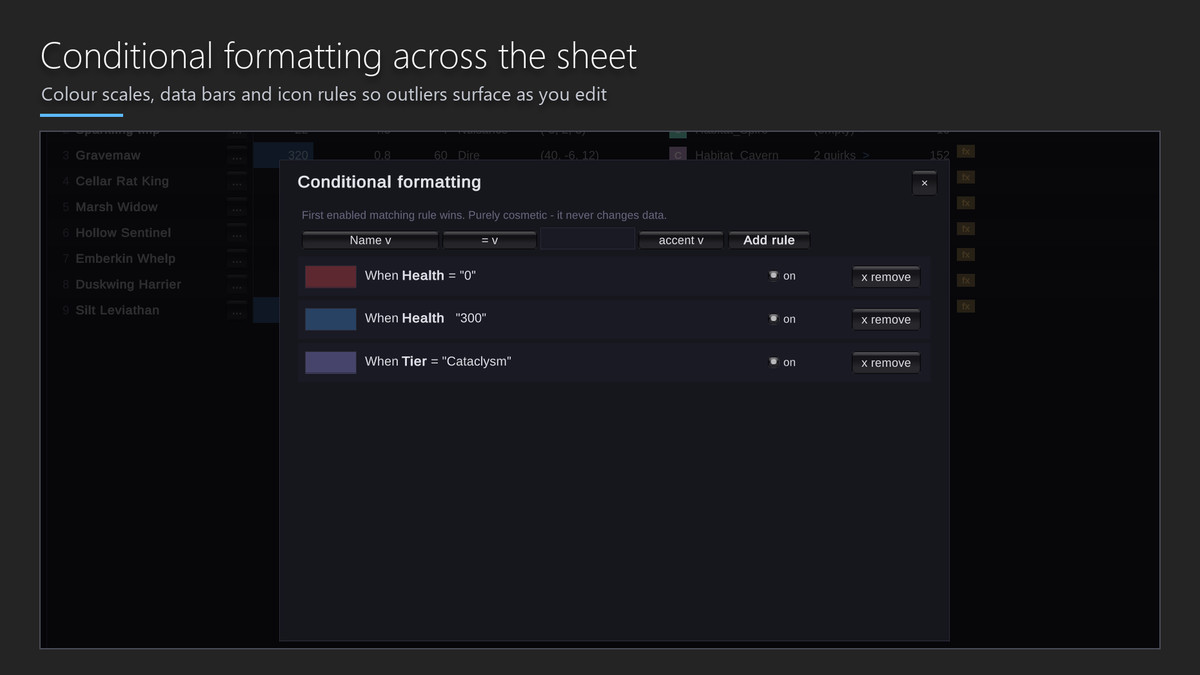Click the fx icon on the Gravemaw row
1200x675 pixels.
tap(966, 151)
